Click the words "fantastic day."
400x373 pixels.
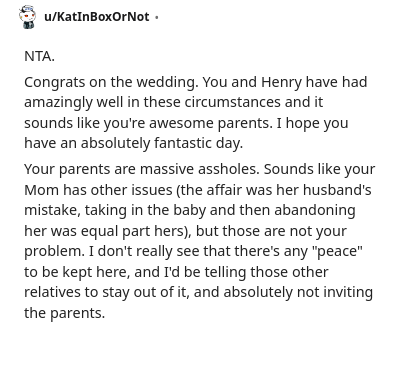(198, 143)
